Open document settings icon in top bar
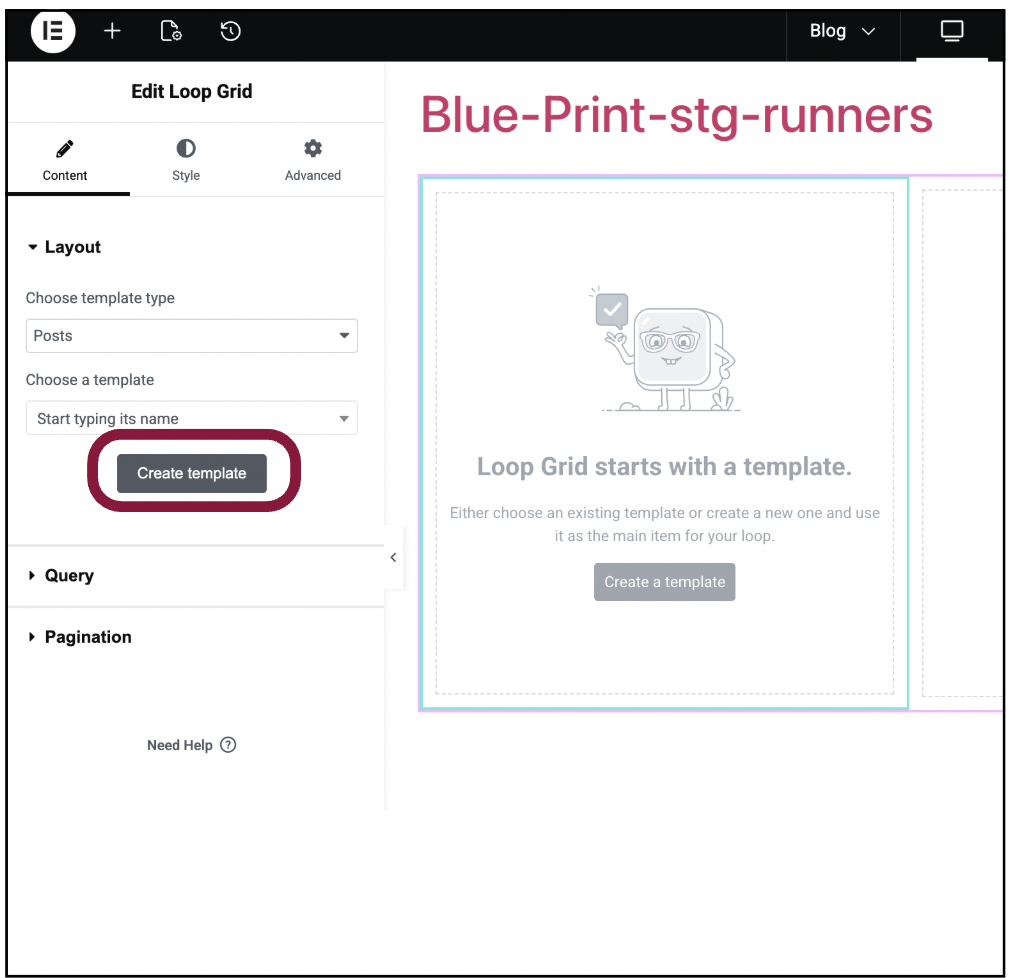The image size is (1010, 978). (171, 31)
